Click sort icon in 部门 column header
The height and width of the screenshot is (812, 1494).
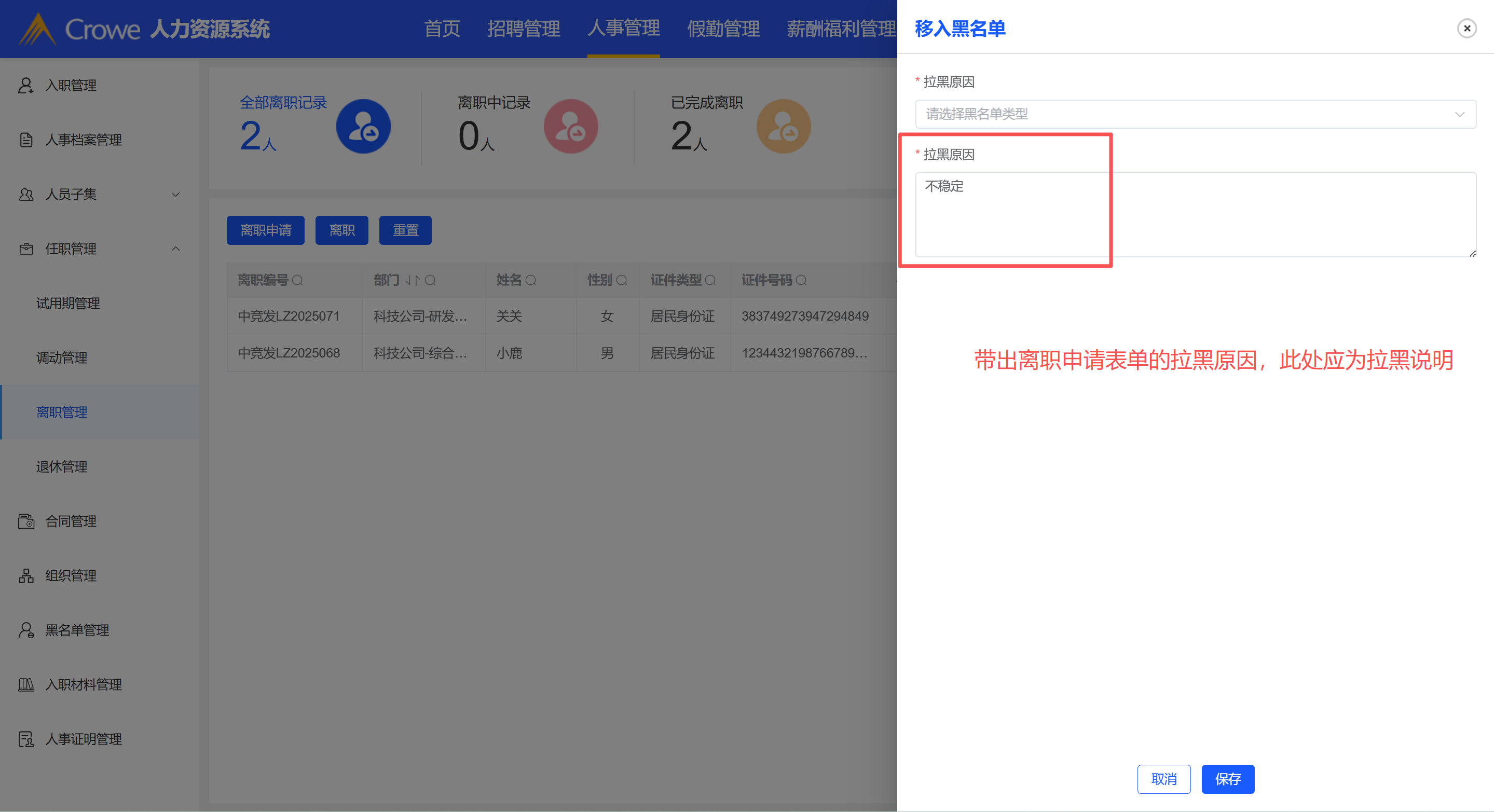(412, 280)
